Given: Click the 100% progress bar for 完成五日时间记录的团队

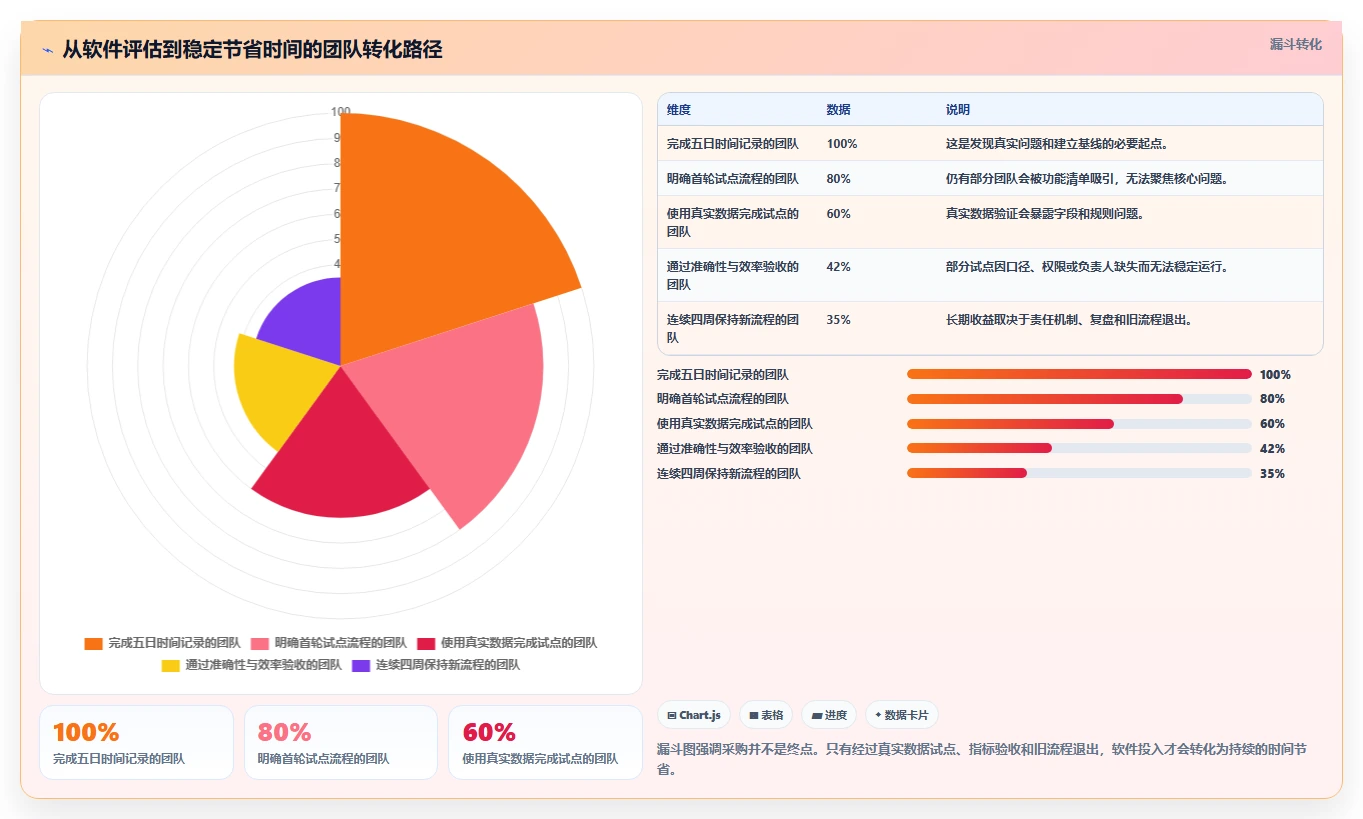Looking at the screenshot, I should pyautogui.click(x=1079, y=374).
